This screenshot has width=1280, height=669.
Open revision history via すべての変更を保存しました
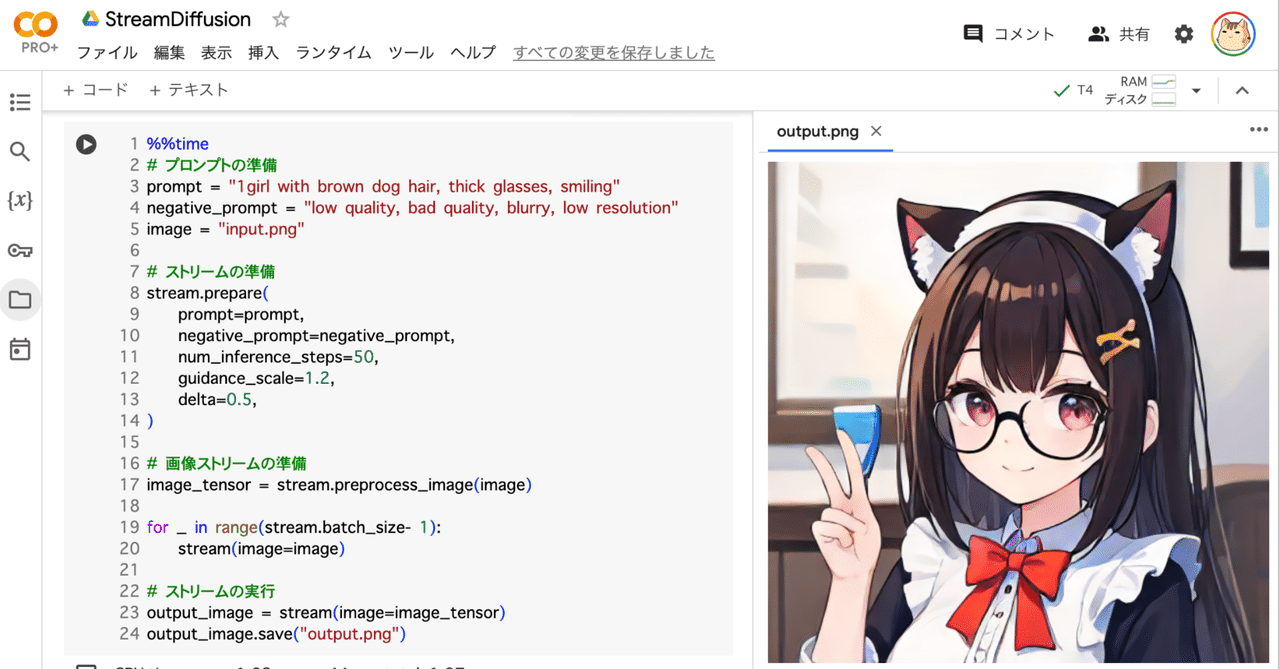pos(613,53)
